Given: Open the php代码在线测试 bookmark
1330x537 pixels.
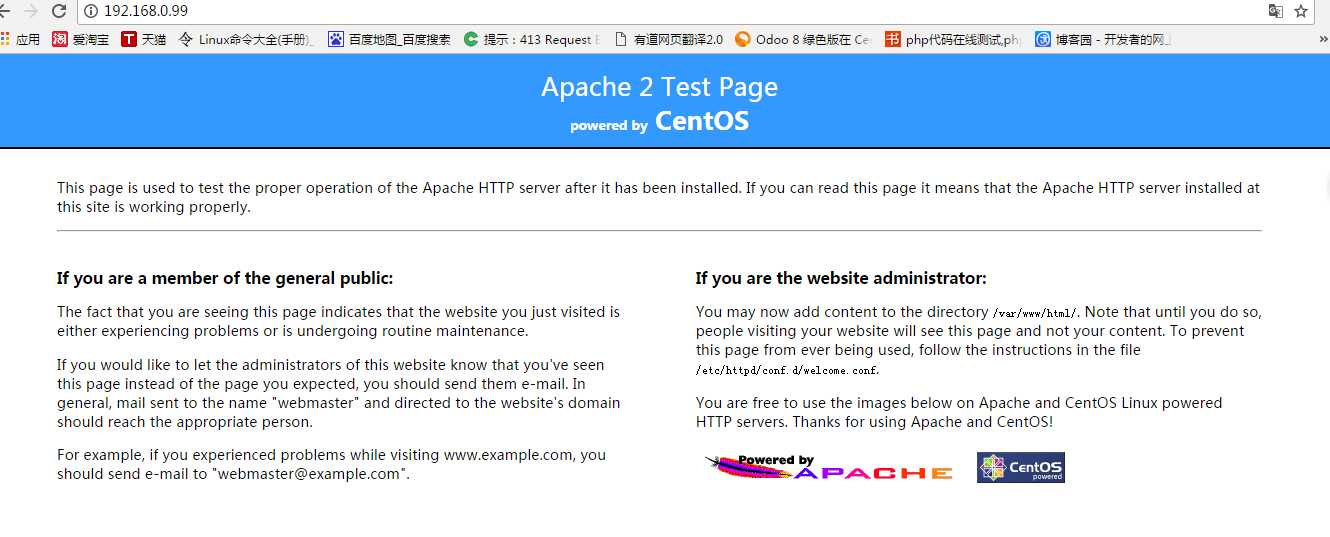Looking at the screenshot, I should tap(954, 40).
